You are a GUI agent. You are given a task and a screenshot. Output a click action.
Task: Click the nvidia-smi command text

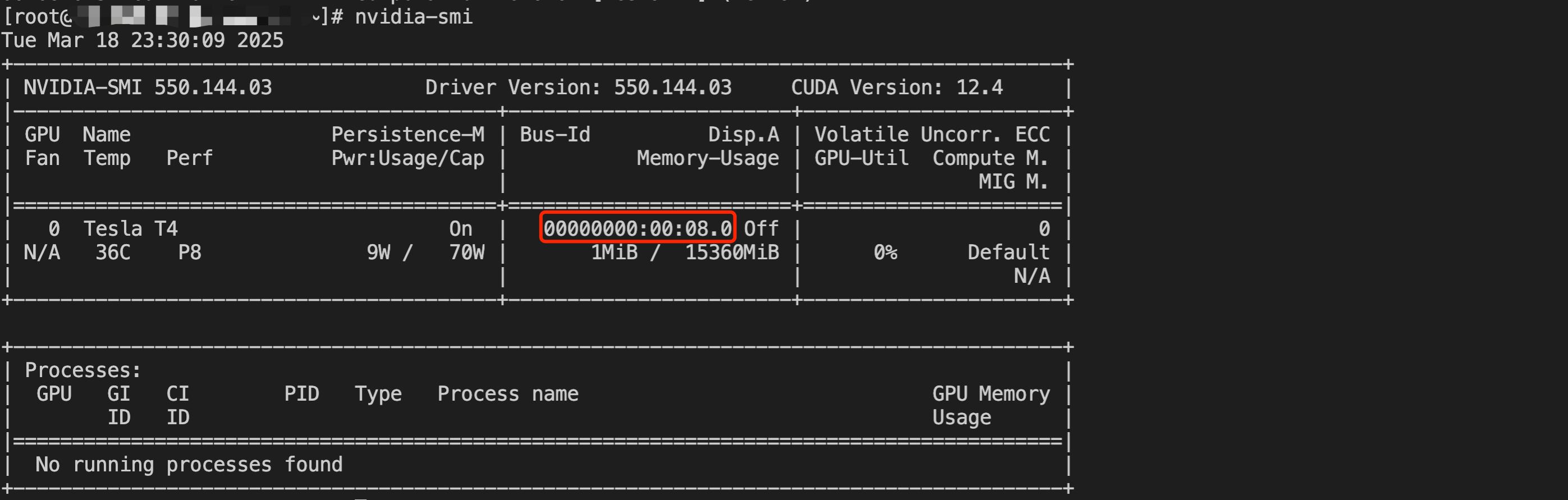(413, 16)
